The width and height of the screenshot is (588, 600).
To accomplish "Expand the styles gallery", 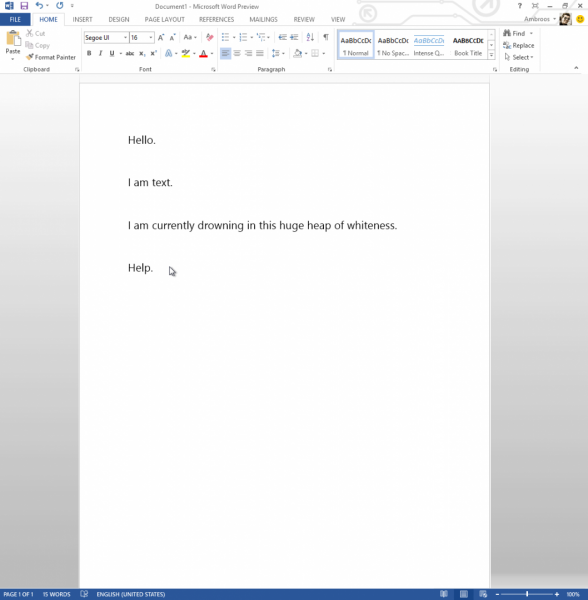I will (x=491, y=55).
